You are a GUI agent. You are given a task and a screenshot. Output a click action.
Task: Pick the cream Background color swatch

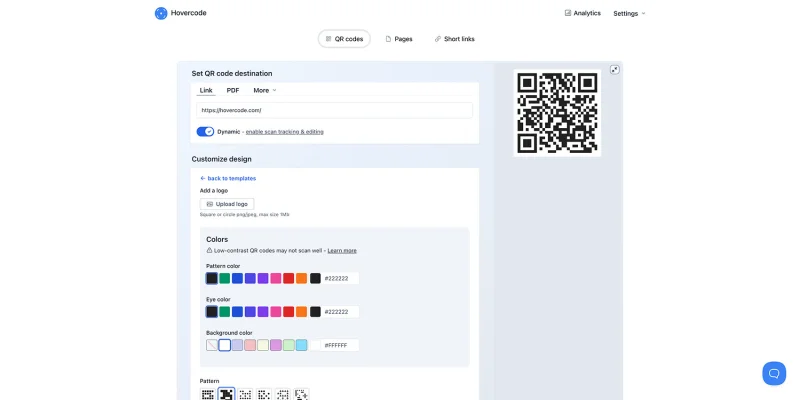pos(263,345)
